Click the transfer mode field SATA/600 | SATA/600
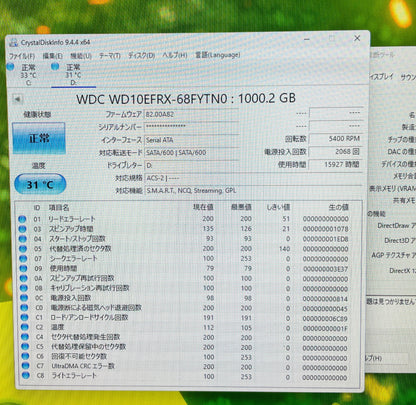 click(x=191, y=152)
